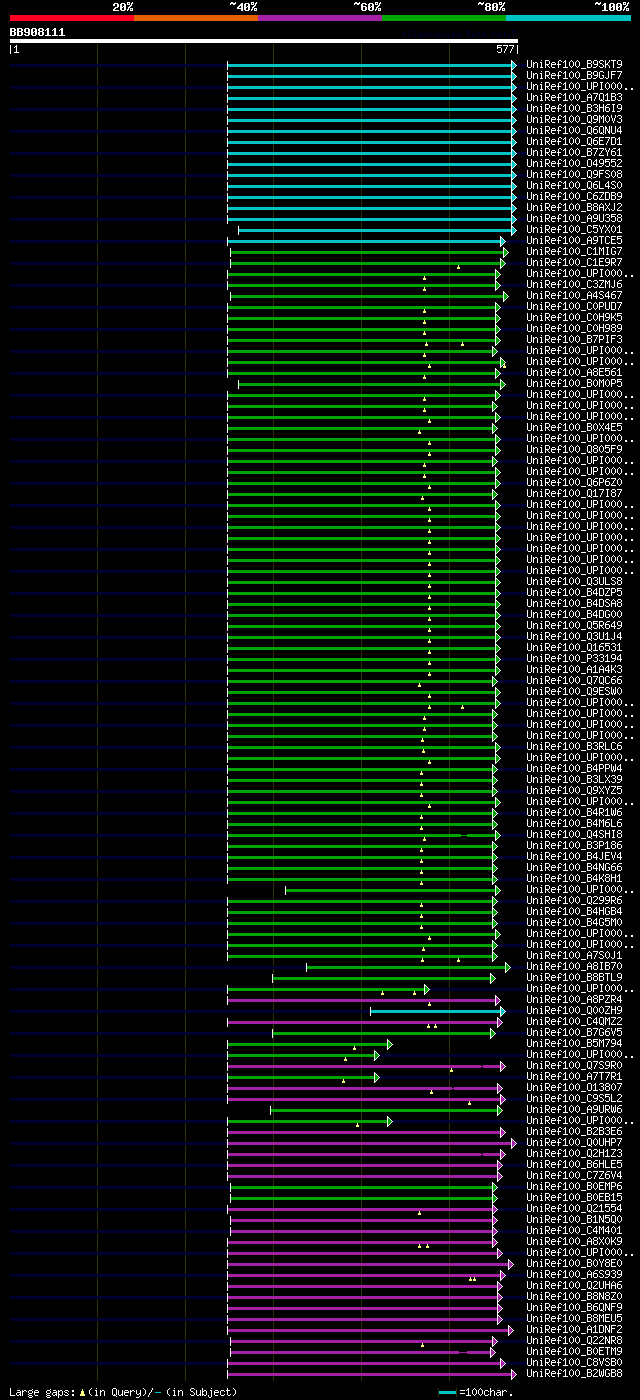The height and width of the screenshot is (1400, 640).
Task: Click the UniRef100_B4DZP5 label
Action: pos(574,592)
